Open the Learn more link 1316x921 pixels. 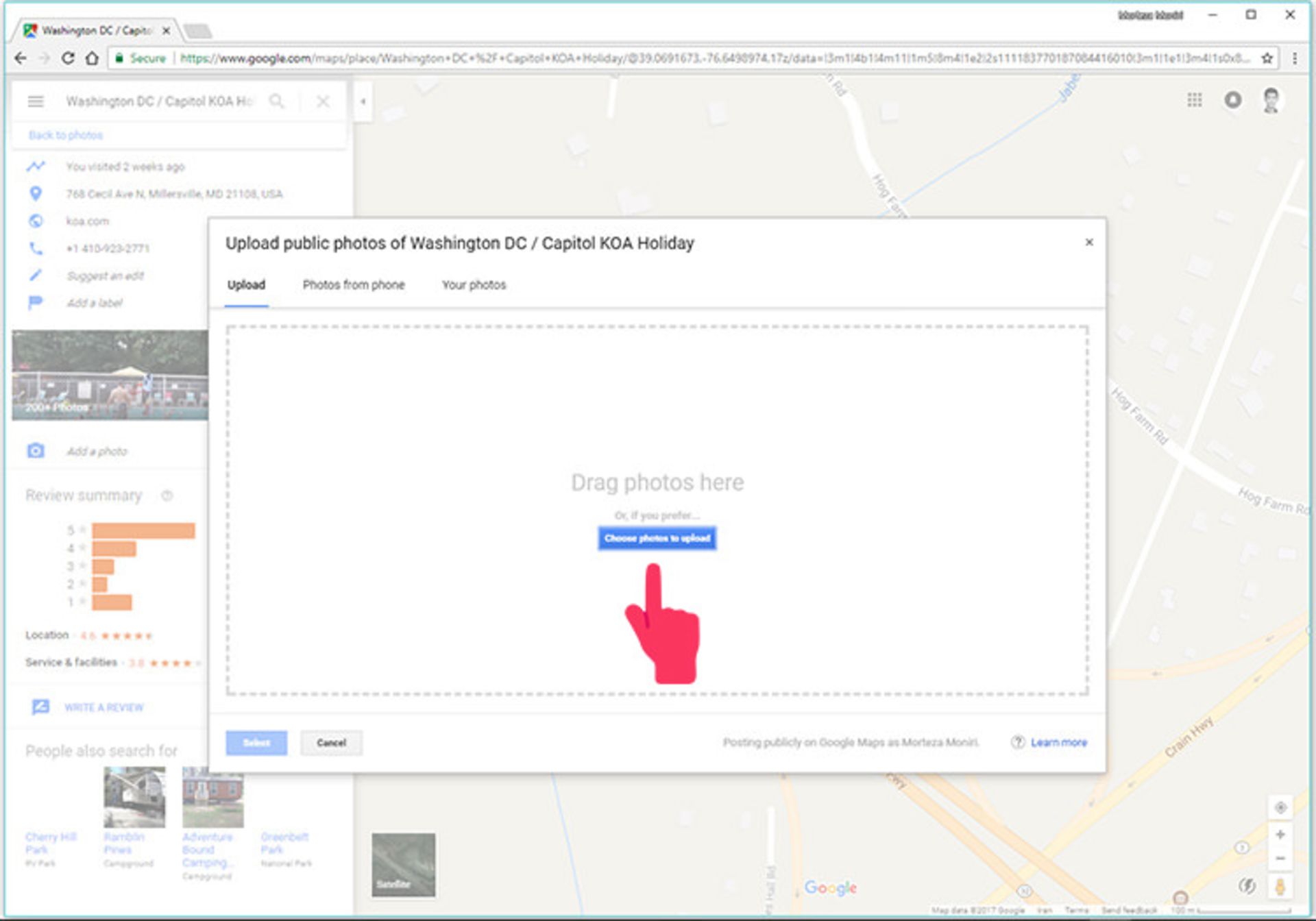(x=1058, y=742)
